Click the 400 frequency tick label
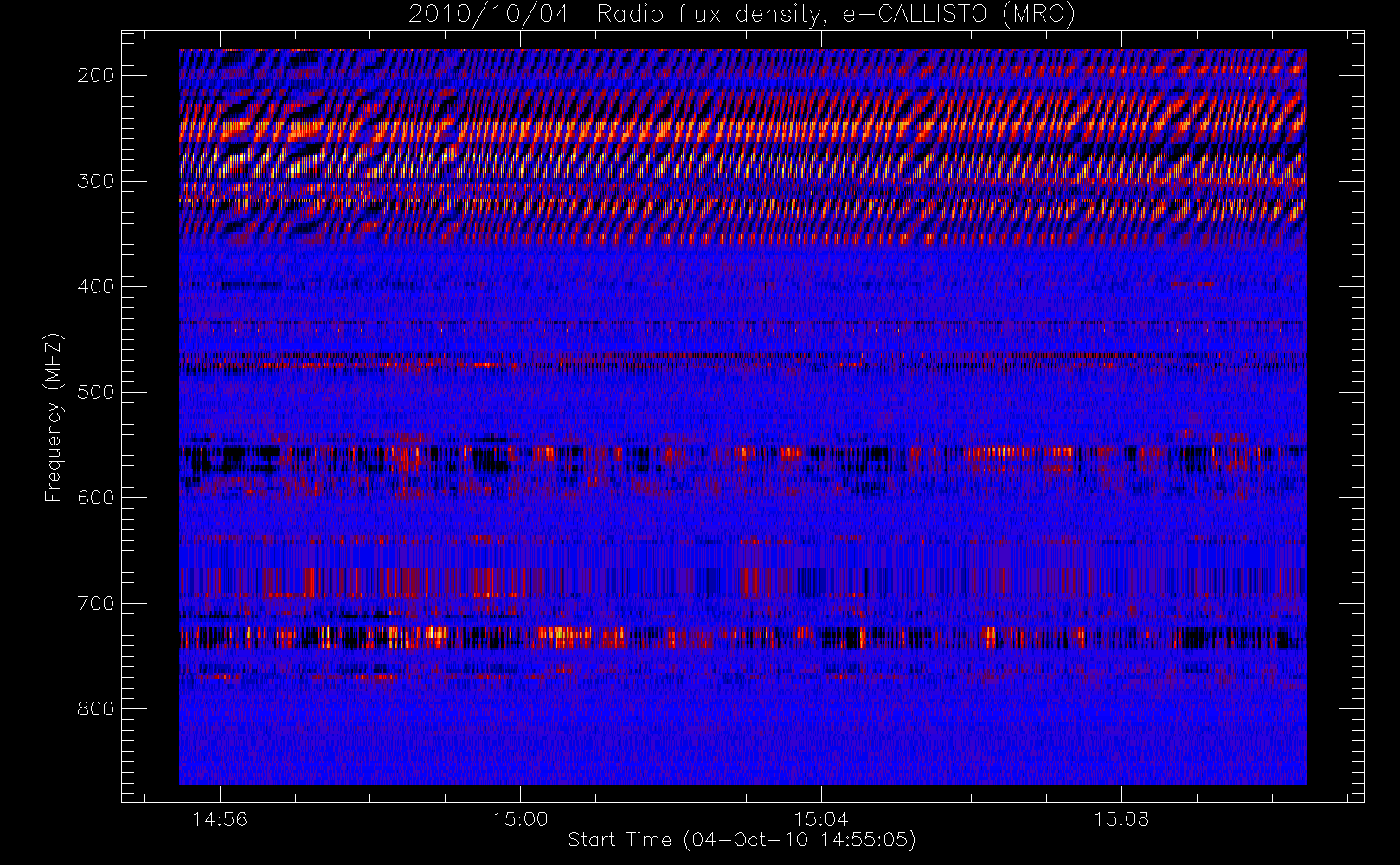The width and height of the screenshot is (1400, 865). point(96,286)
